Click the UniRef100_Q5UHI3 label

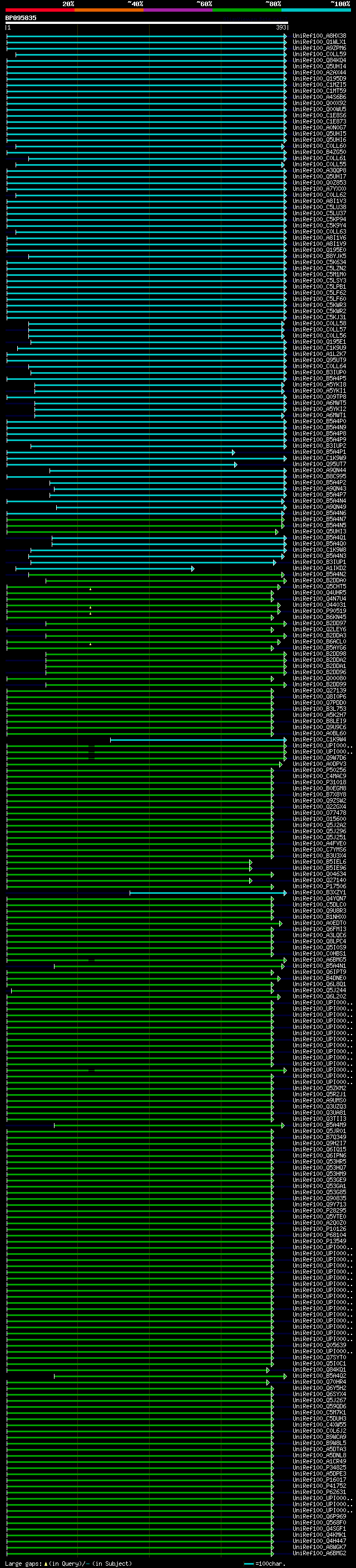(319, 531)
